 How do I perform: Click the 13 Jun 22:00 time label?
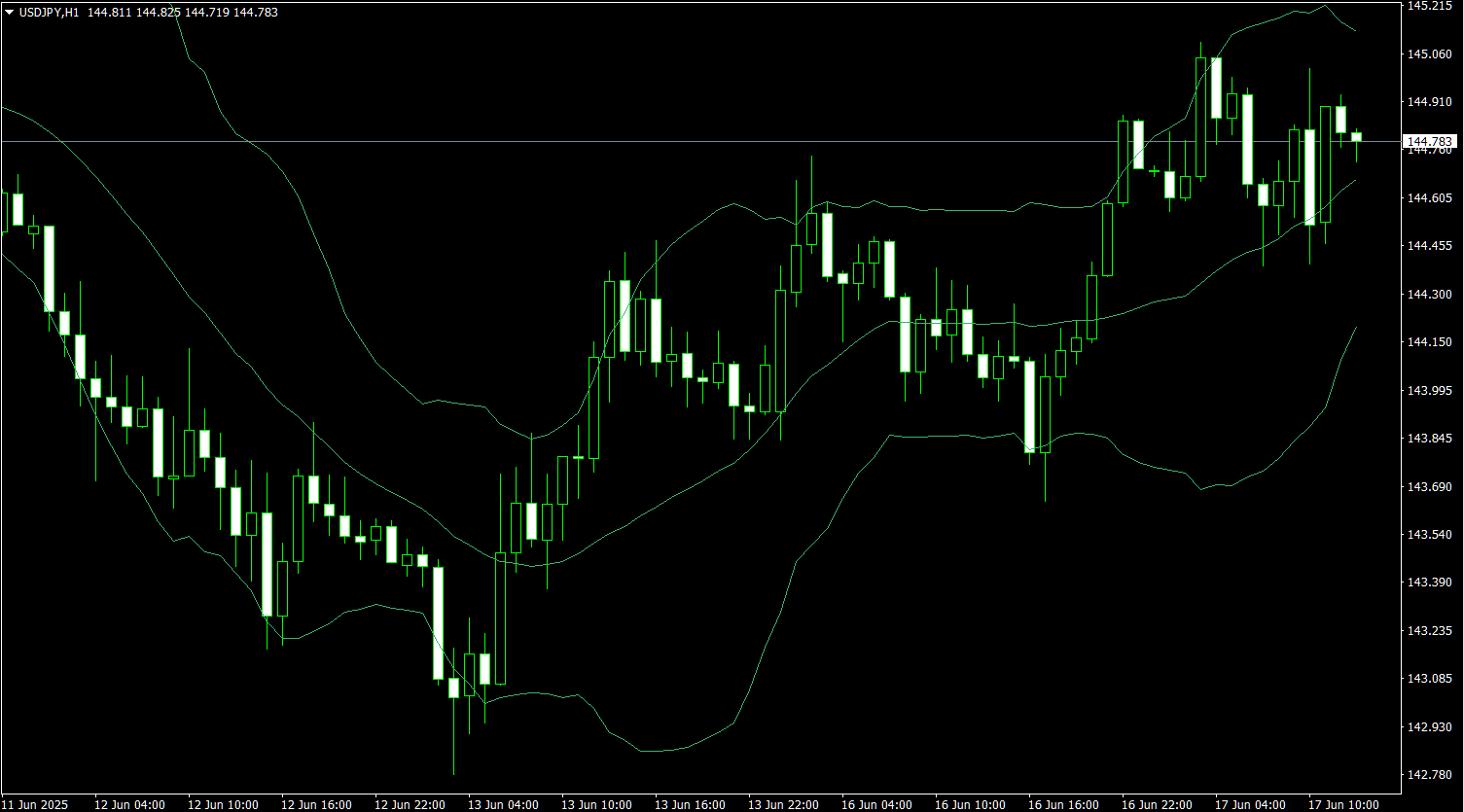pyautogui.click(x=783, y=805)
